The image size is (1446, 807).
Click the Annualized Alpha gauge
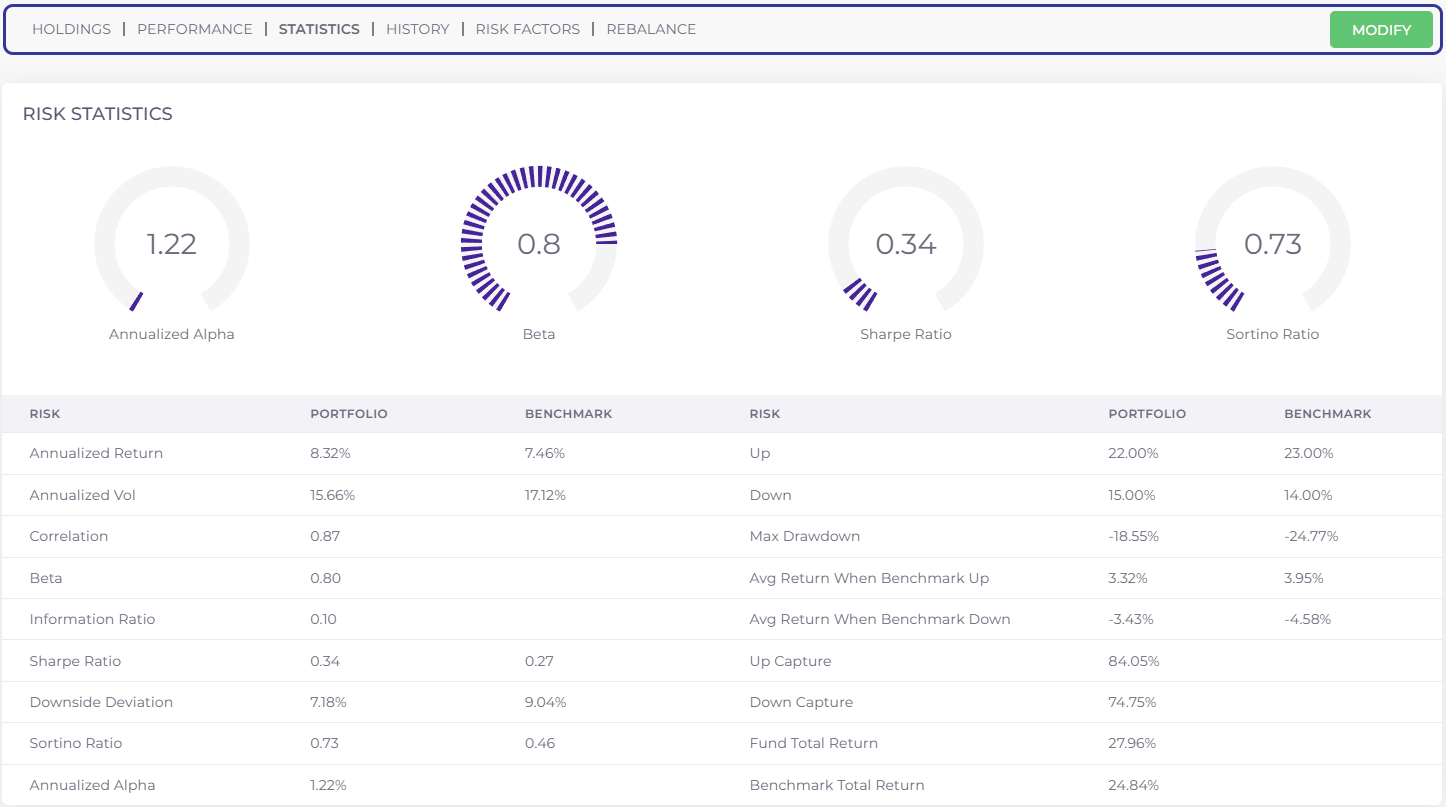172,244
